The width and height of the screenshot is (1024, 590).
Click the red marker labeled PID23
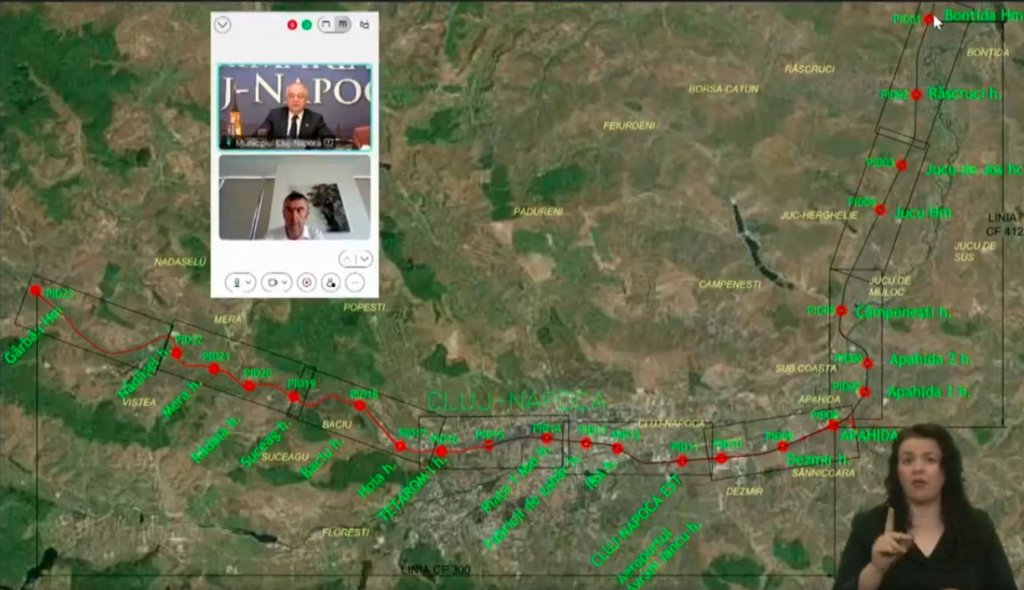coord(35,290)
